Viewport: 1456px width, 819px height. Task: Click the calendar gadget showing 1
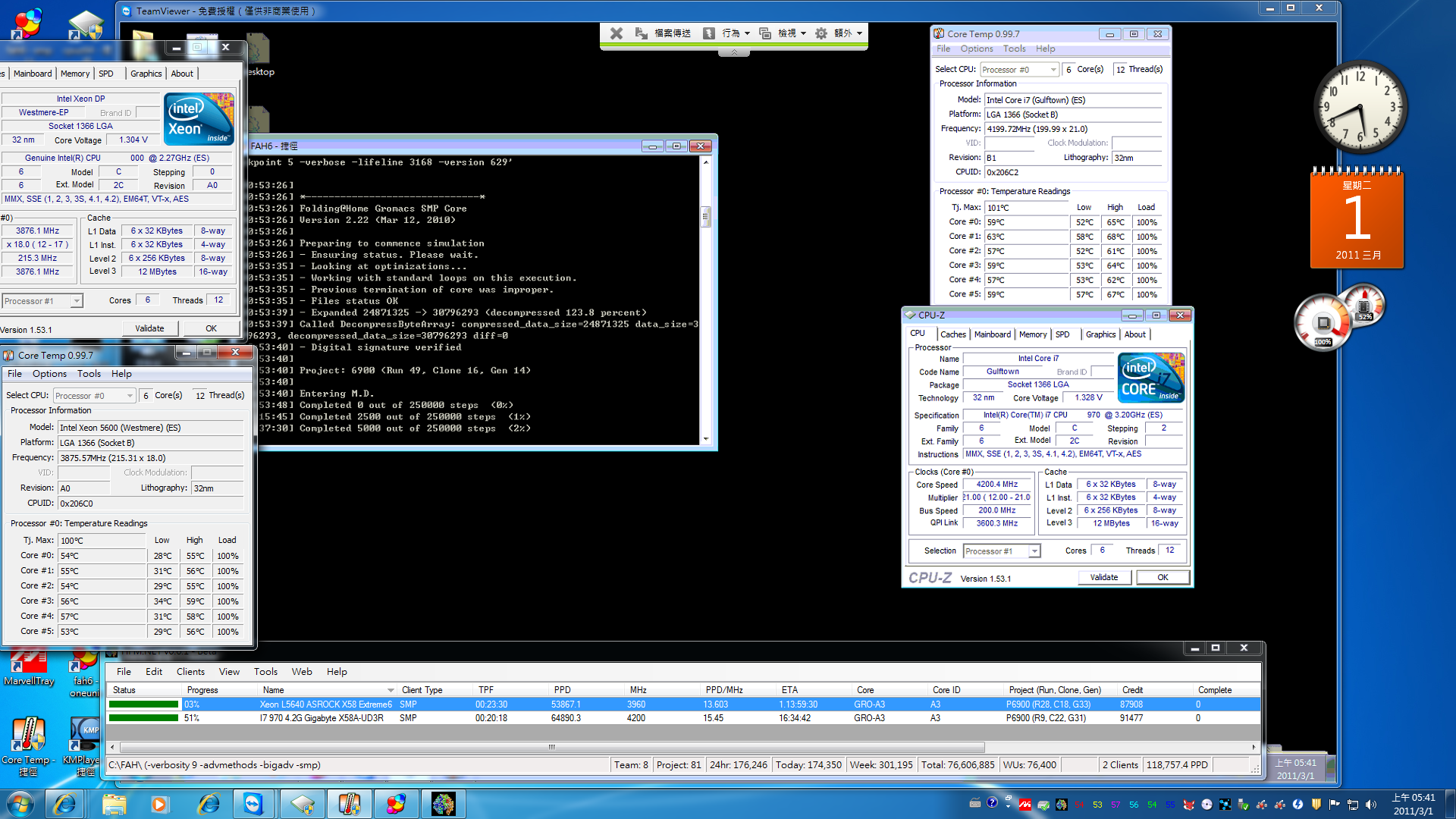(1357, 218)
